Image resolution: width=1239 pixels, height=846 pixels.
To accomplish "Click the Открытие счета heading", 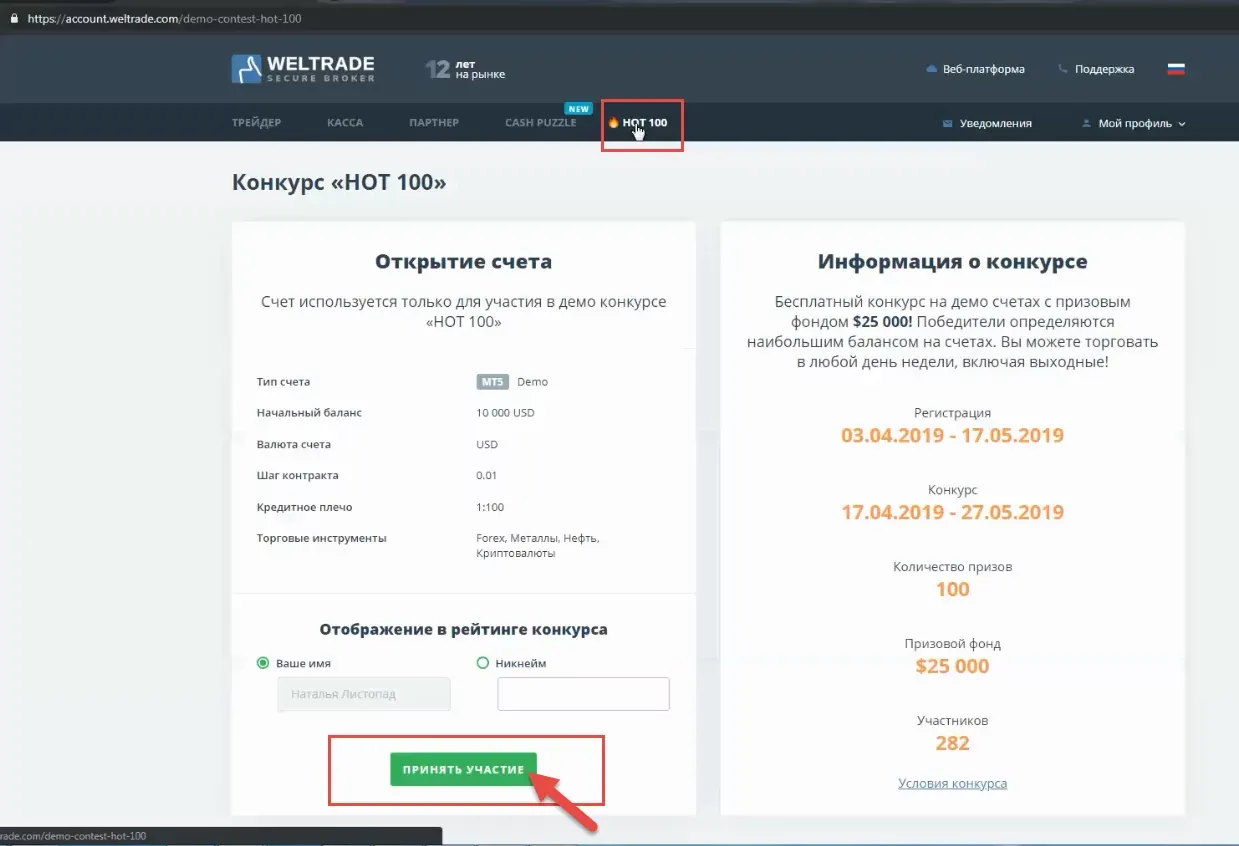I will point(463,262).
